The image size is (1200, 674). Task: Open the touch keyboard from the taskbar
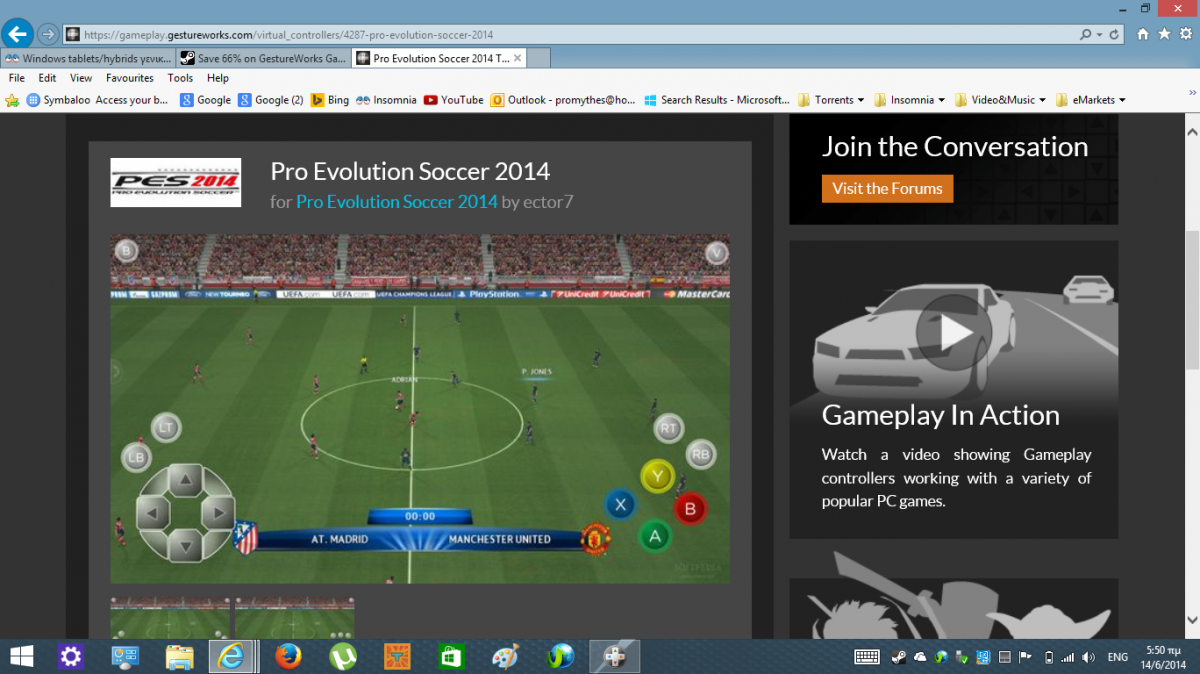tap(867, 657)
